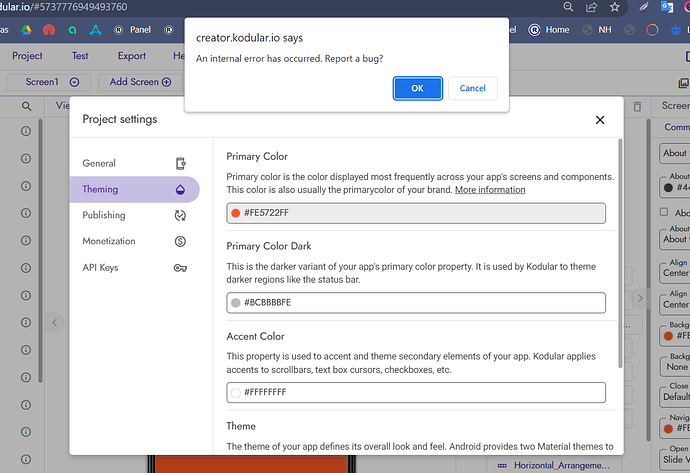Screen dimensions: 690x473
Task: Click the Google Translate extension icon
Action: (667, 7)
